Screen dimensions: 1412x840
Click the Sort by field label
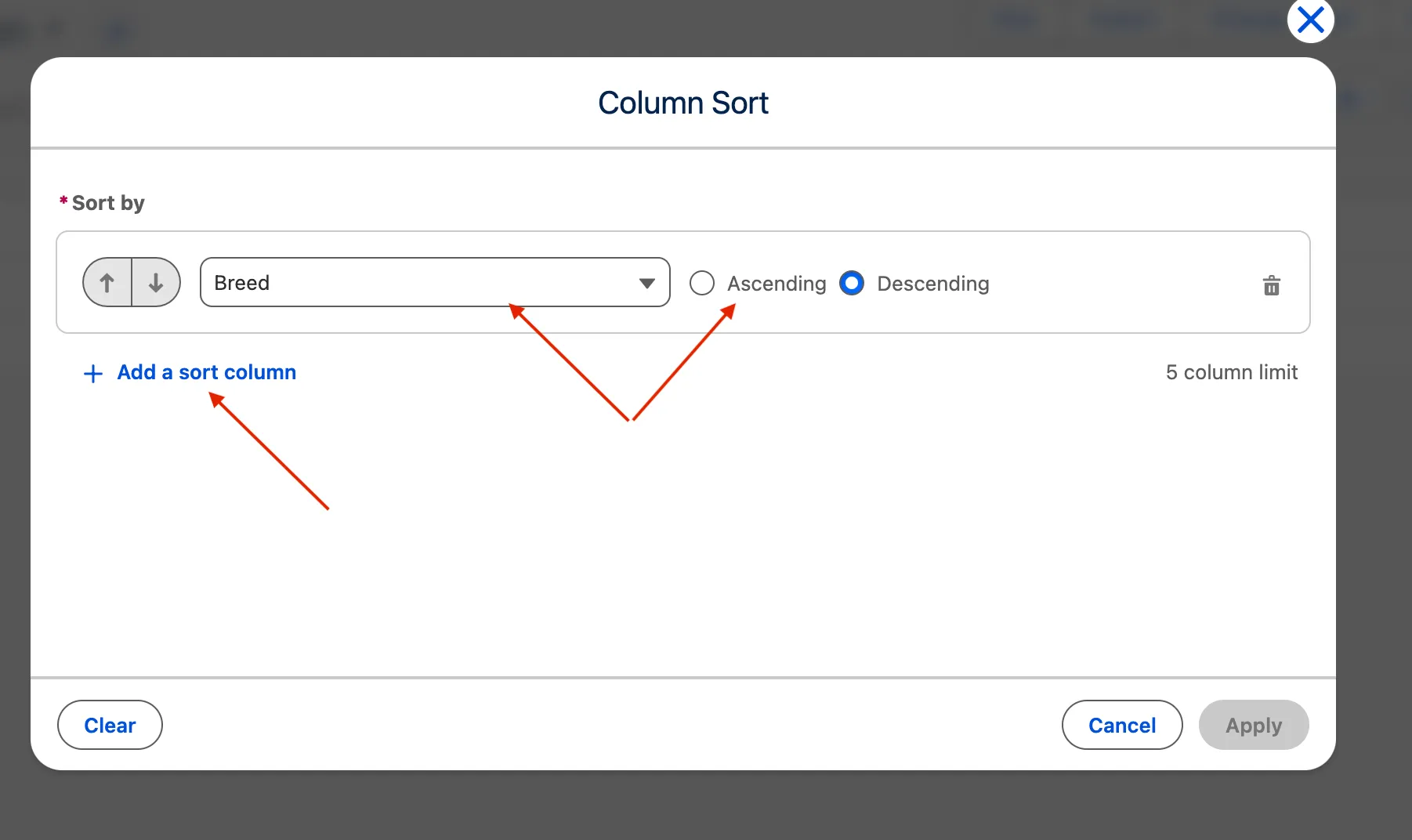[107, 203]
